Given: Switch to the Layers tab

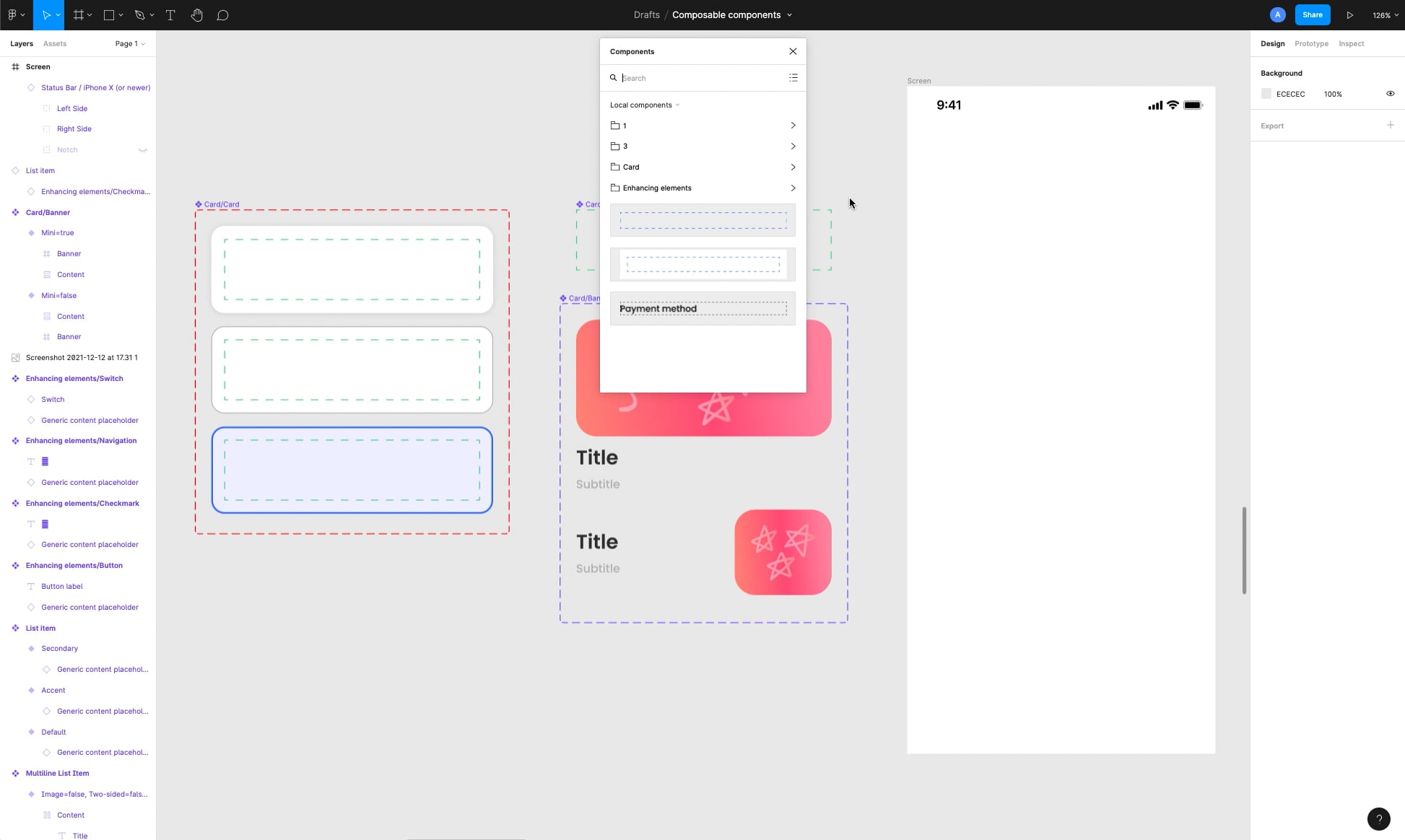Looking at the screenshot, I should click(22, 43).
